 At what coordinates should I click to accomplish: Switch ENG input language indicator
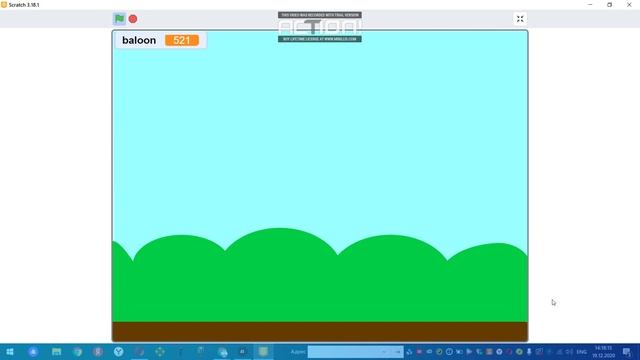tap(581, 352)
